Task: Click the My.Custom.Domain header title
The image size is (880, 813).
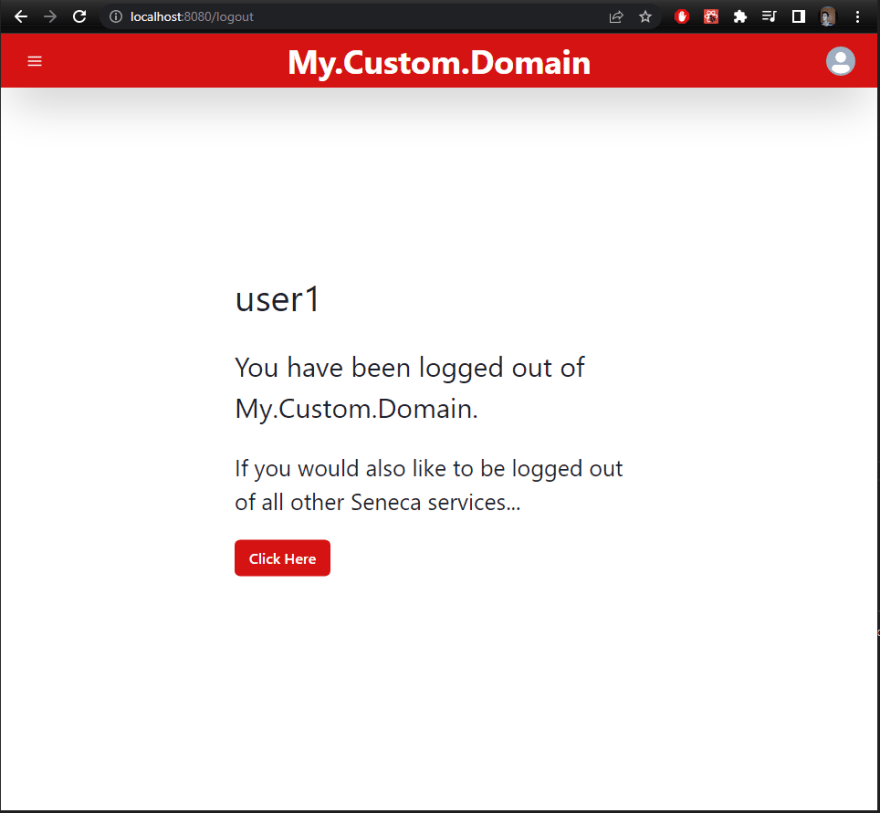Action: tap(439, 62)
